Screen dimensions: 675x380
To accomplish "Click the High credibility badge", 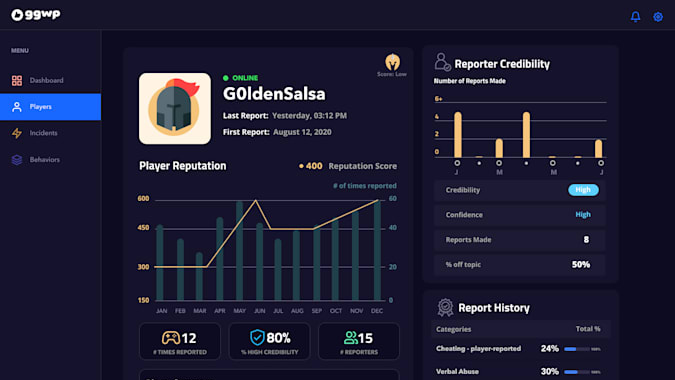I will click(x=583, y=190).
